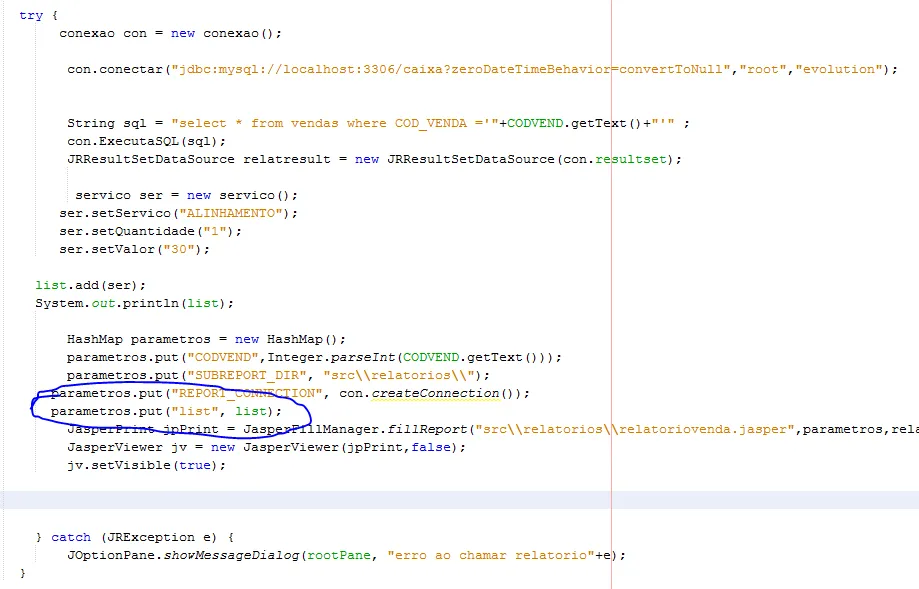Click ser.setQuantidade("1") line
This screenshot has height=589, width=919.
(x=151, y=231)
